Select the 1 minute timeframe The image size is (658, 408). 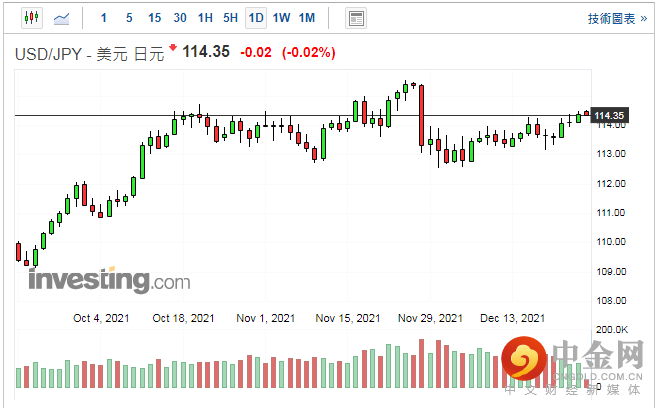point(104,18)
